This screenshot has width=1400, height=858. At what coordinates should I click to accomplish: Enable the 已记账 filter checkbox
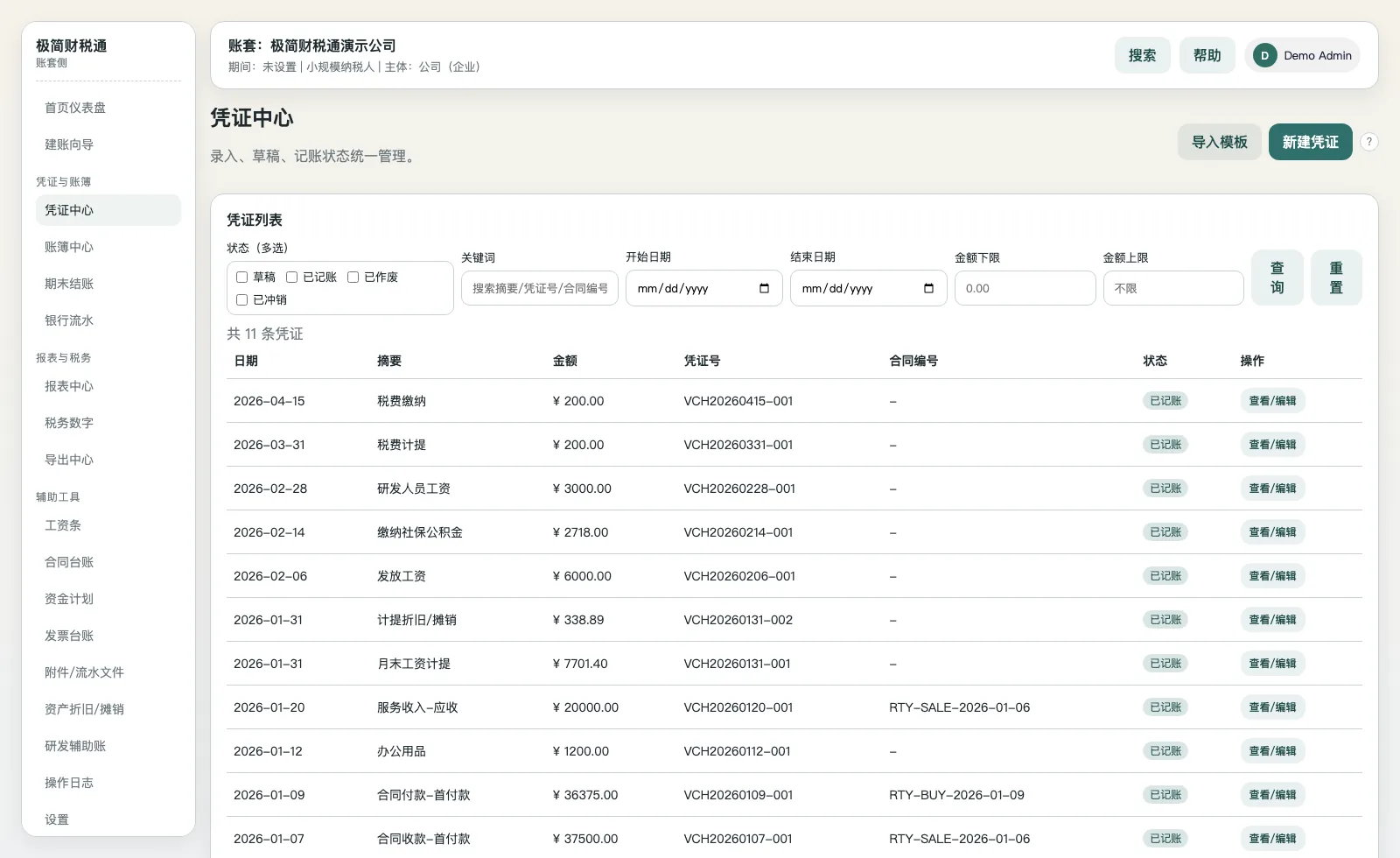click(x=291, y=277)
